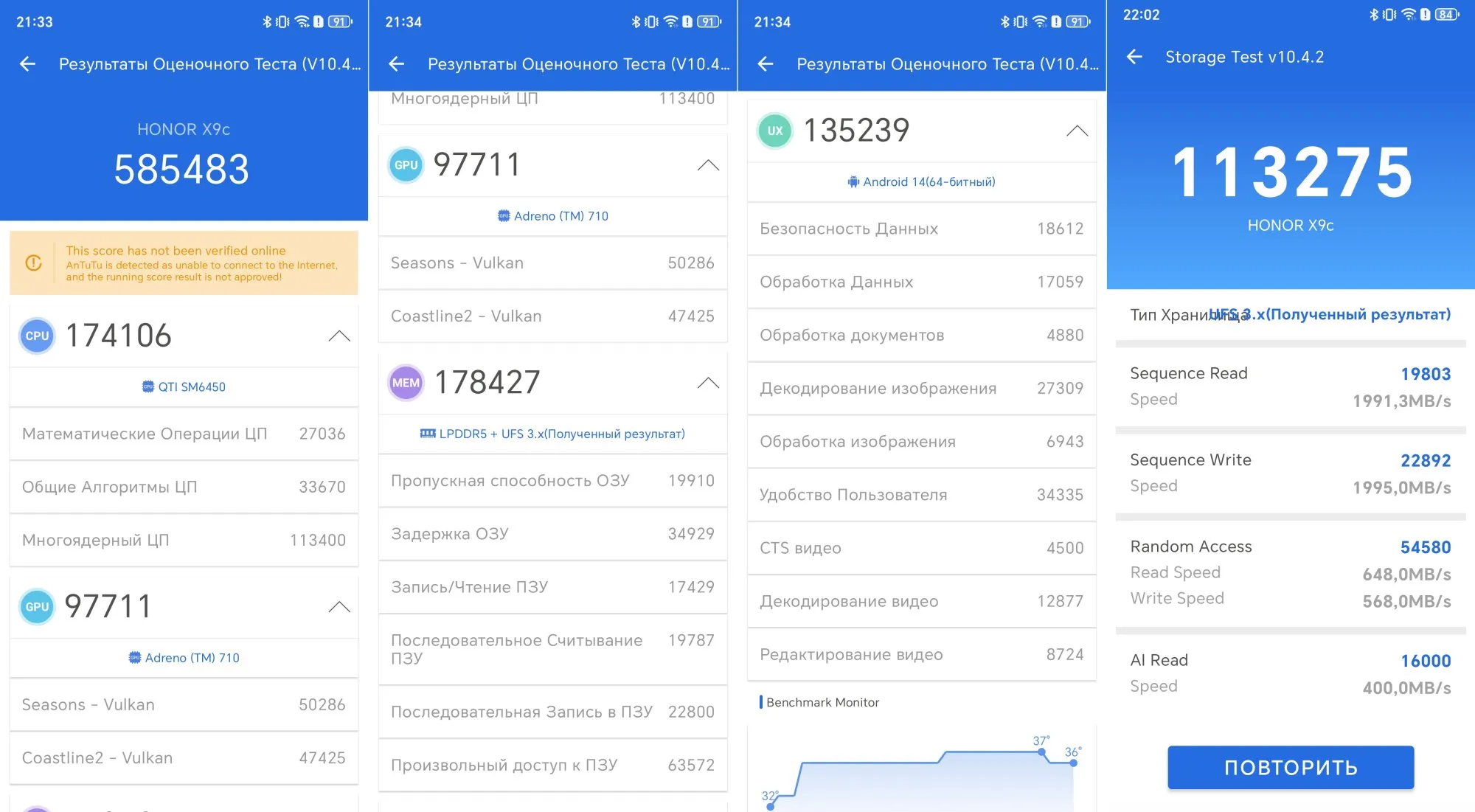Open the Android 14(64-битный) link
Image resolution: width=1475 pixels, height=812 pixels.
tap(921, 182)
